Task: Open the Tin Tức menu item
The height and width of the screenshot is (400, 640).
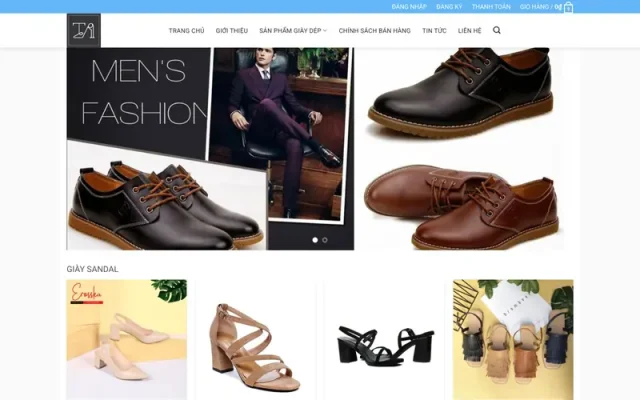Action: coord(434,31)
